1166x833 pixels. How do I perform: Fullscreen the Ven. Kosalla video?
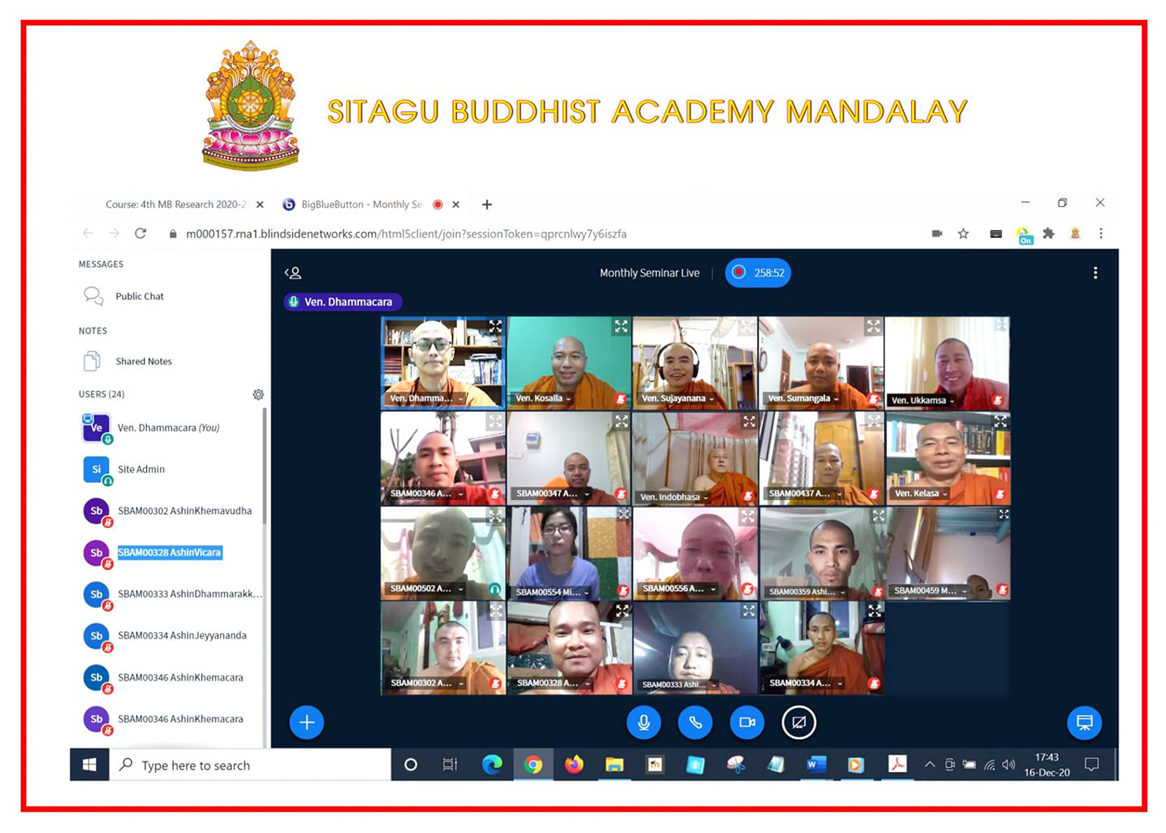pyautogui.click(x=621, y=326)
